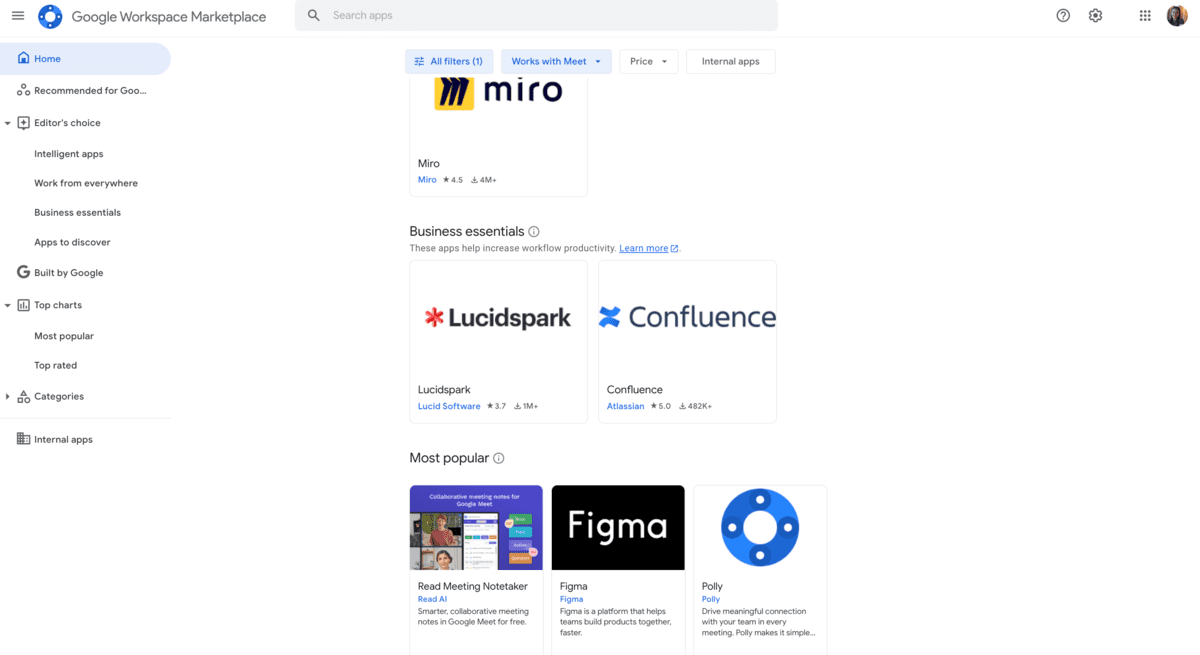
Task: Open the Read AI developer link
Action: (x=433, y=599)
